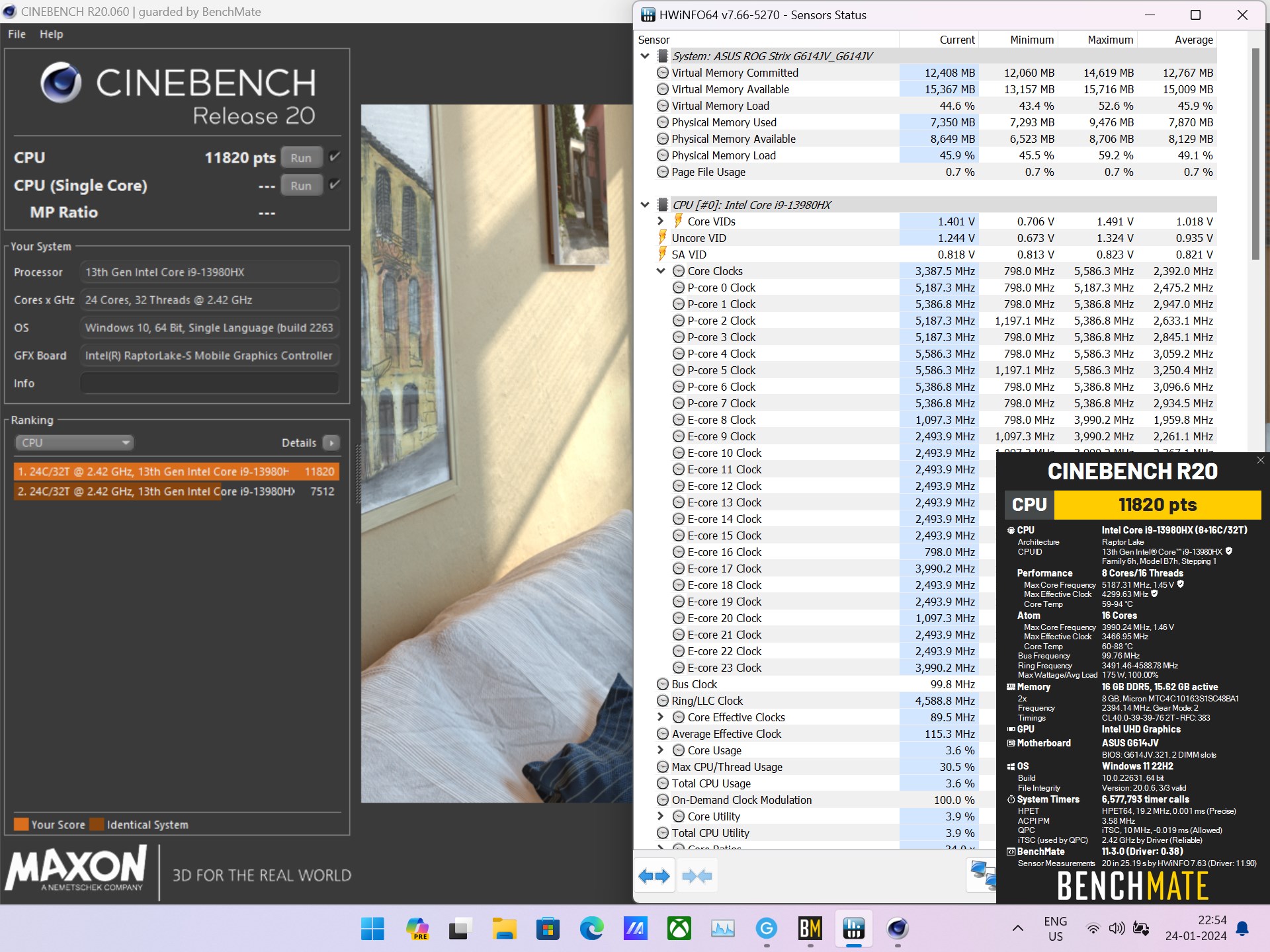Click the Sensor column header

pyautogui.click(x=767, y=40)
